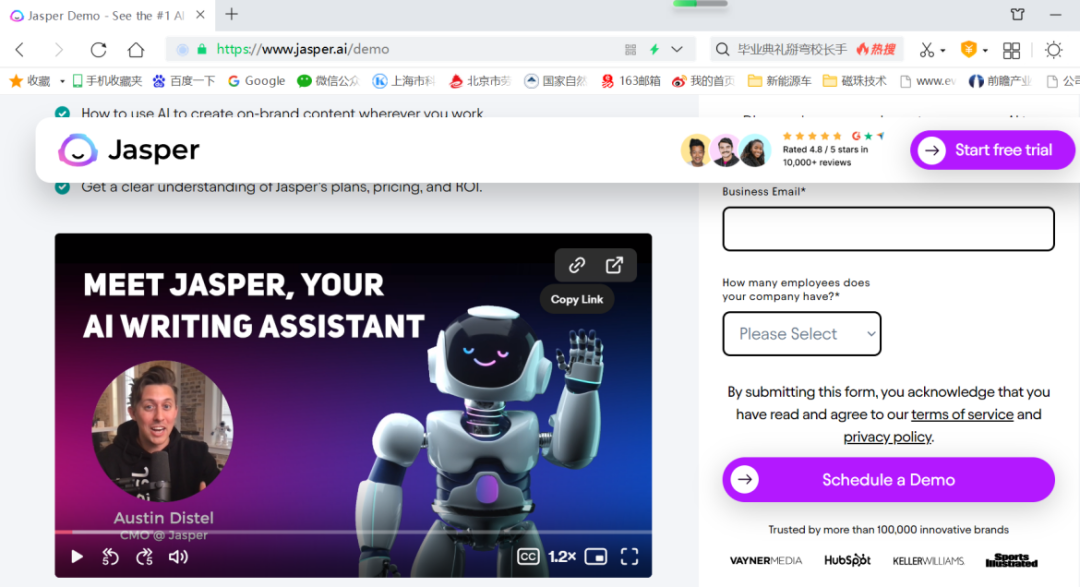Open the terms of service link
This screenshot has height=587, width=1080.
coord(962,414)
